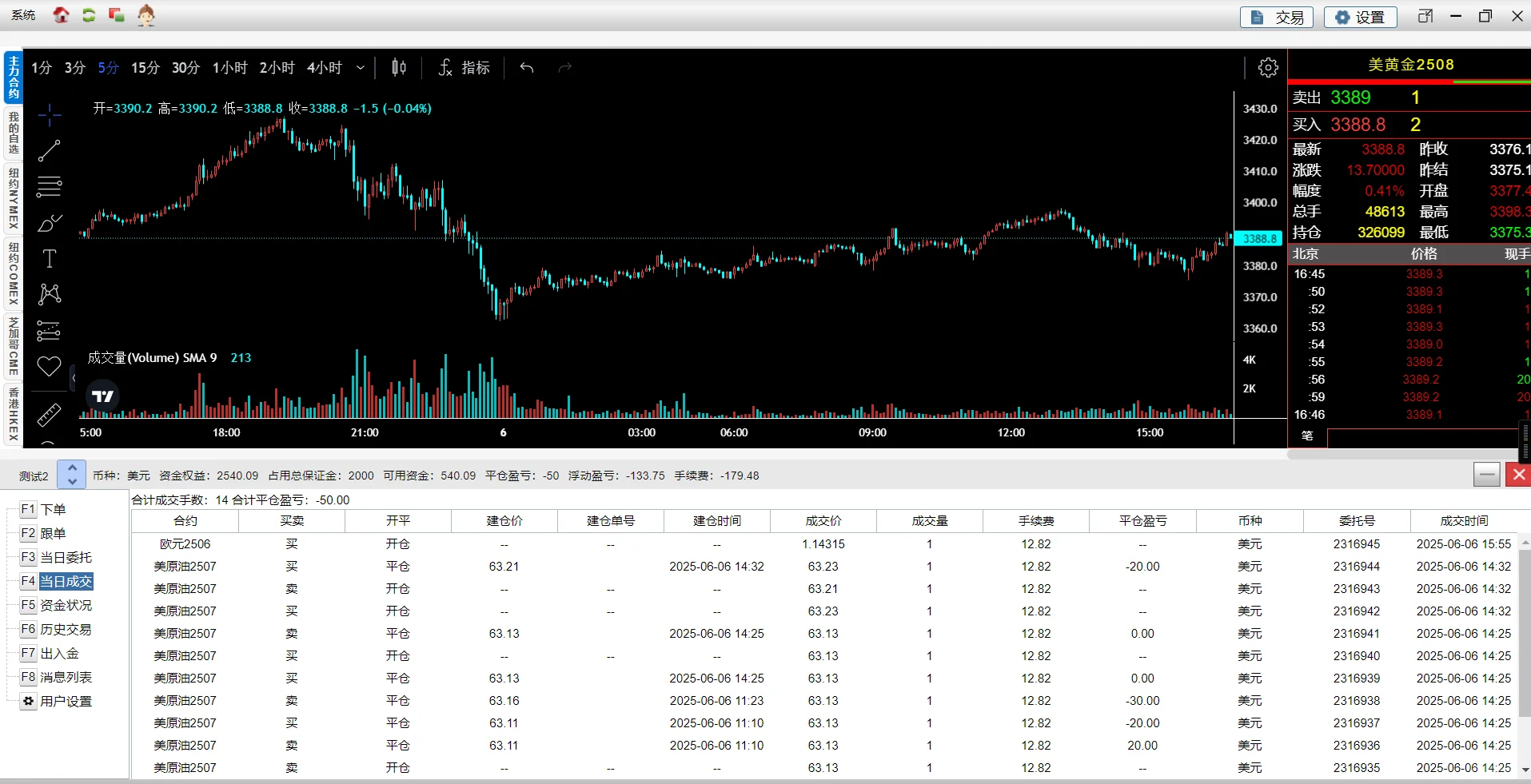
Task: Click the TradingView logo on chart
Action: (103, 396)
